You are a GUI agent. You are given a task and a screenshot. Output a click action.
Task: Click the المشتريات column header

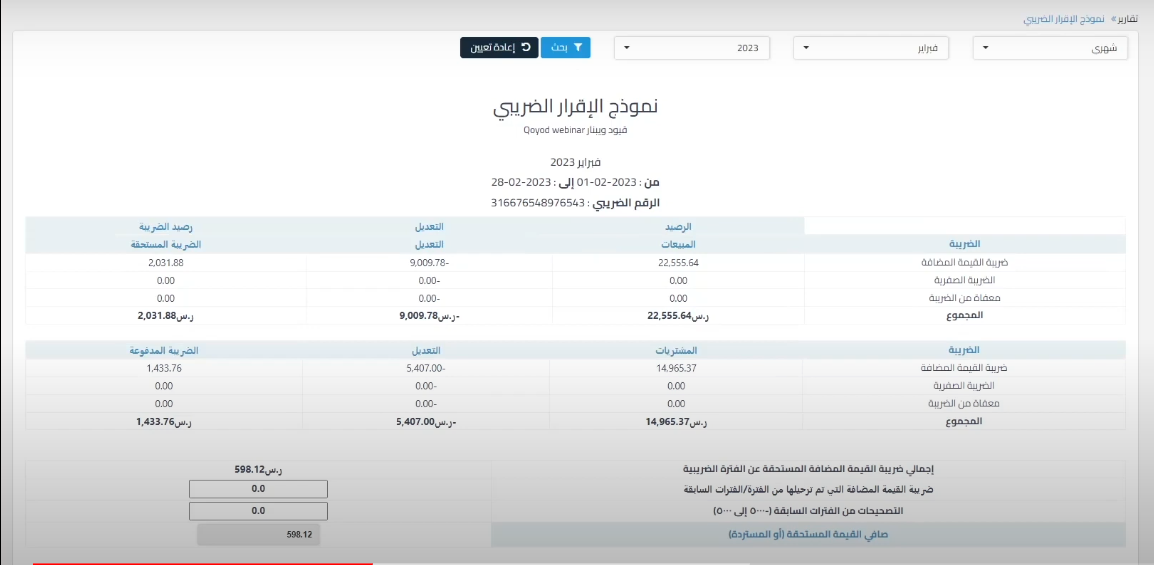pos(678,350)
